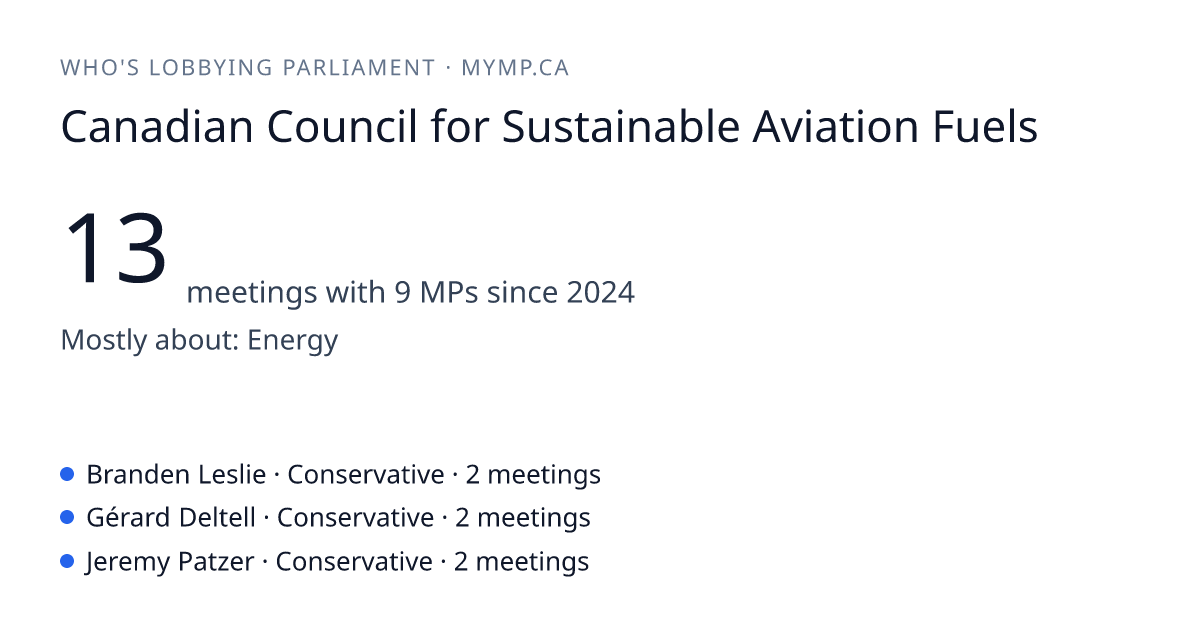Select Branden Leslie's Conservative party label
The height and width of the screenshot is (630, 1200).
[x=366, y=474]
